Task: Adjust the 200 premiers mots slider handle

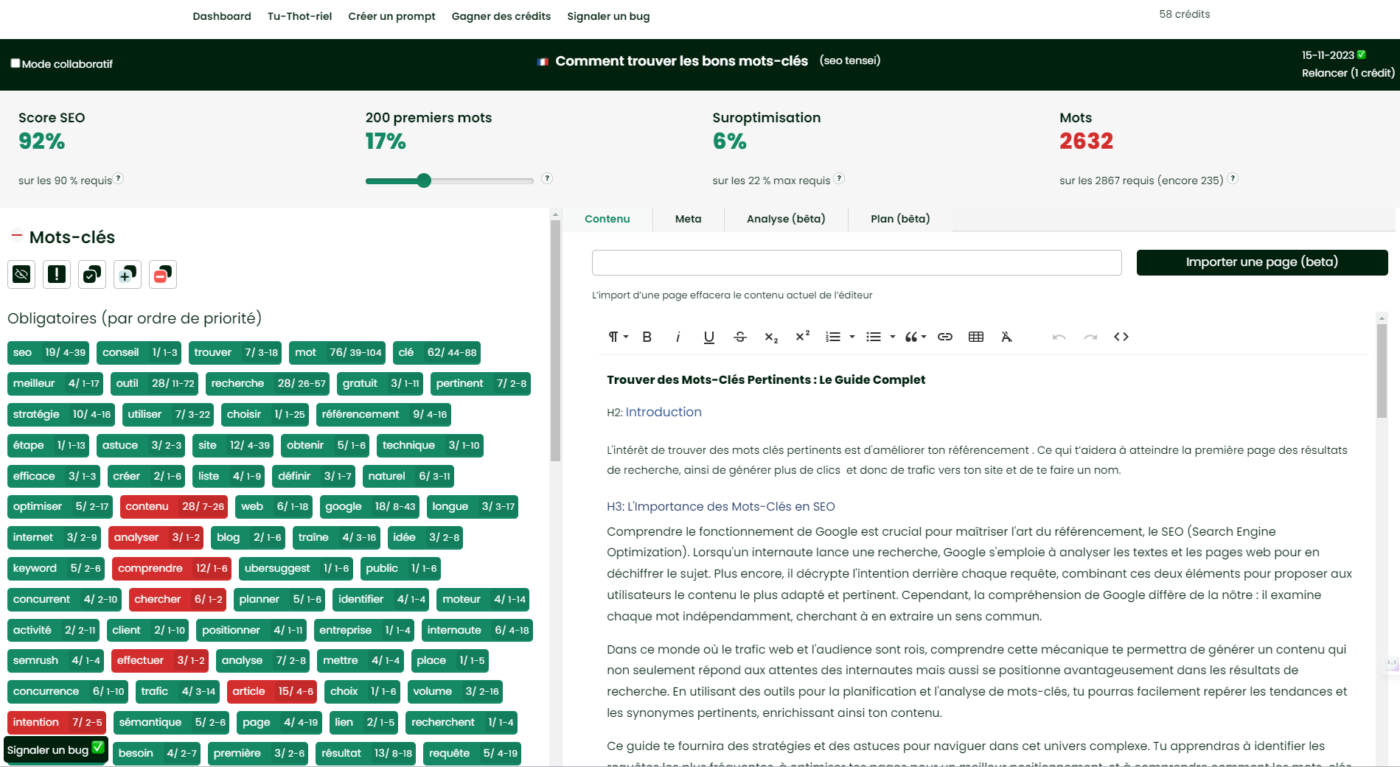Action: point(424,181)
